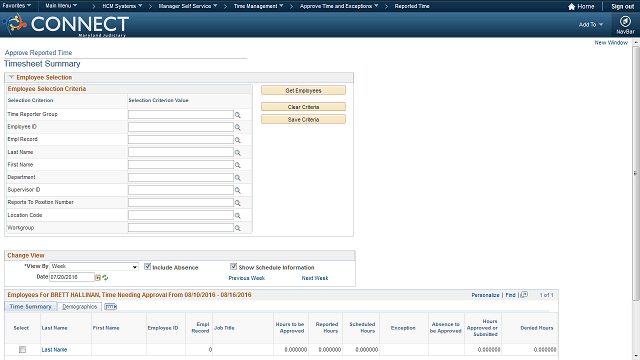Toggle the Include Absence checkbox
Viewport: 640px width, 360px height.
tap(147, 267)
